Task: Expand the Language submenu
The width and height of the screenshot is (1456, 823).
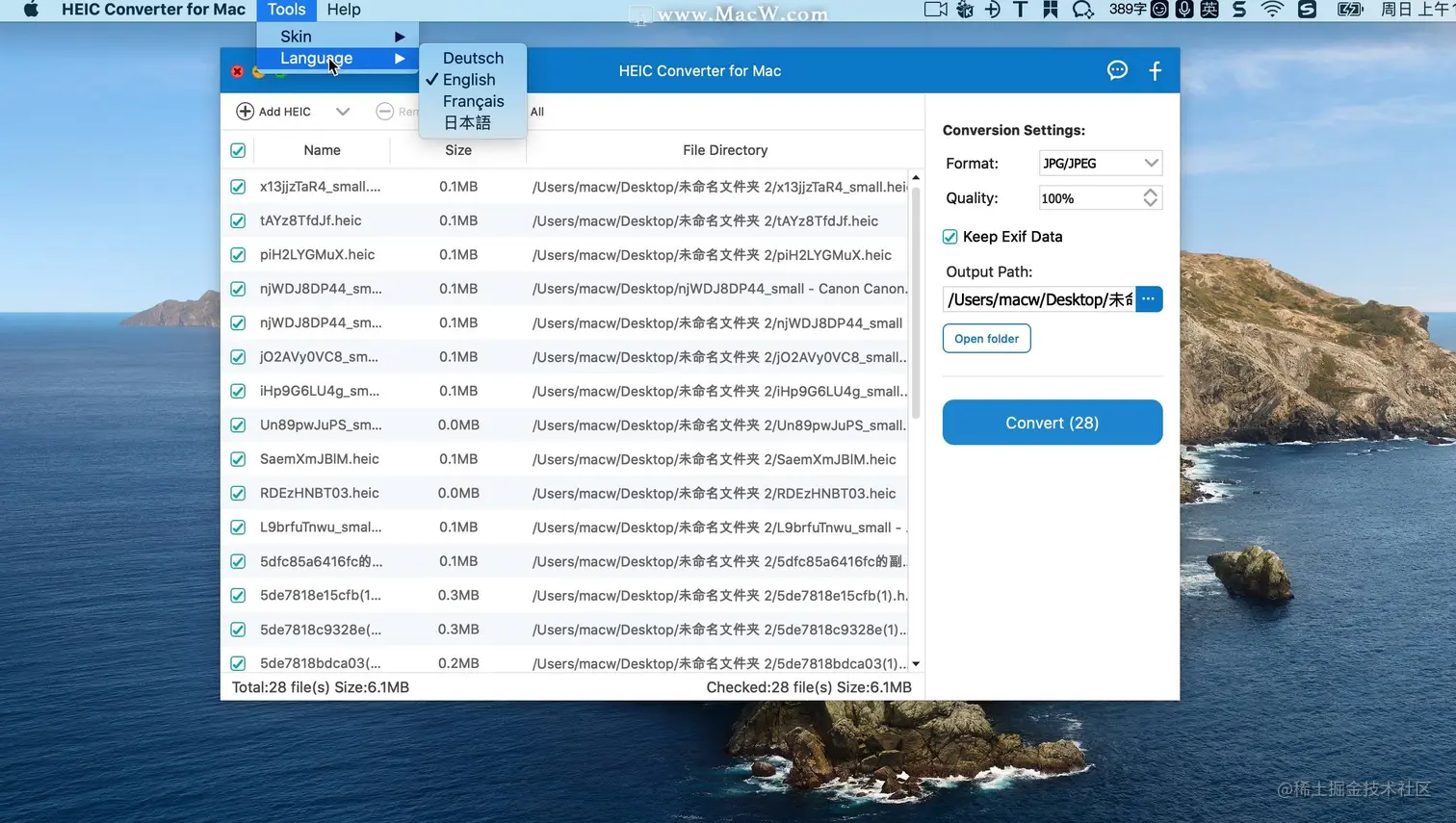Action: (x=338, y=58)
